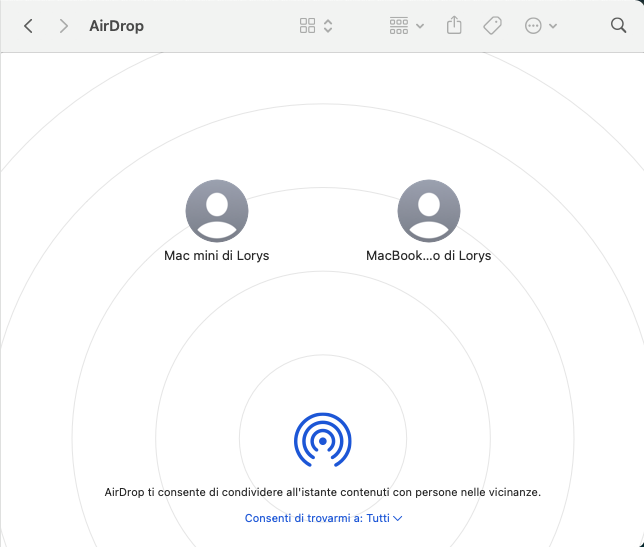Image resolution: width=644 pixels, height=547 pixels.
Task: Open 'Consenti di trovarmi a: Tutti' menu
Action: (x=323, y=518)
